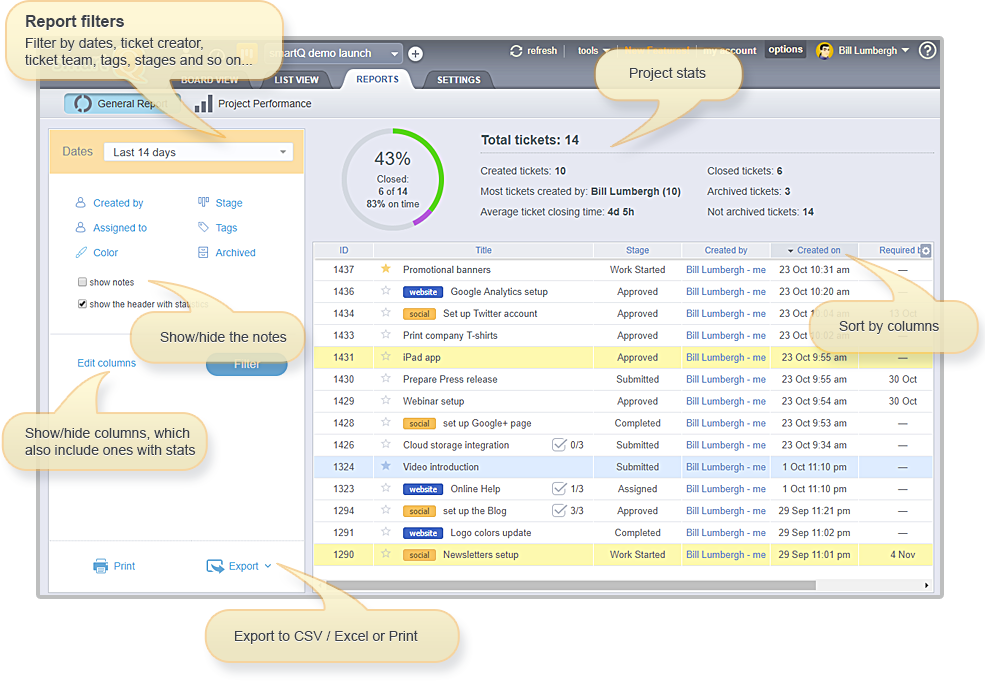The height and width of the screenshot is (681, 985).
Task: Click the Tags filter icon
Action: (x=204, y=228)
